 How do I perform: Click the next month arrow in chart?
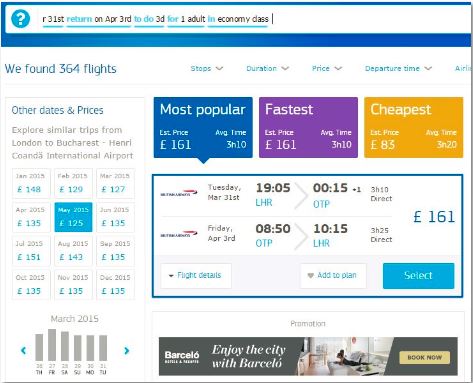[127, 350]
